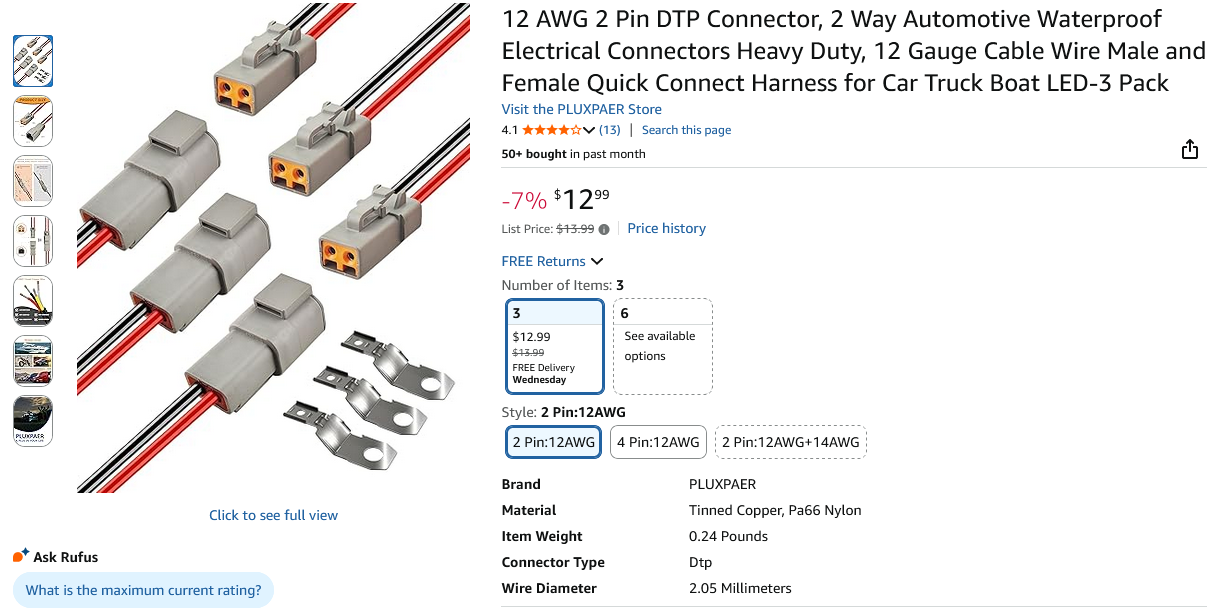Select the orange connector thumbnail
The image size is (1225, 608).
[x=33, y=121]
